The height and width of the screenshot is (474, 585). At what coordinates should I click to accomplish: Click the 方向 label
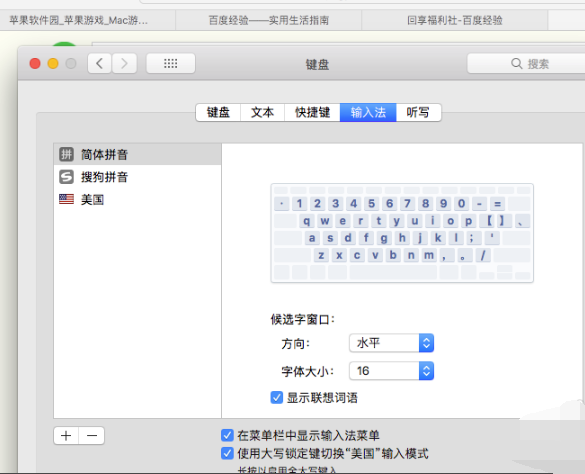click(295, 343)
